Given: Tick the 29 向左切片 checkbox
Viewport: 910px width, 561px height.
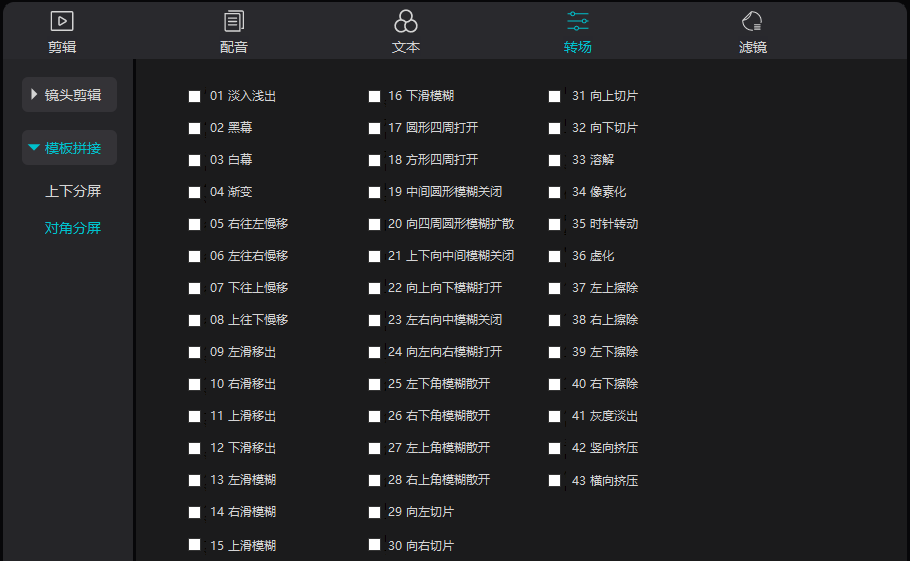Looking at the screenshot, I should pos(374,512).
